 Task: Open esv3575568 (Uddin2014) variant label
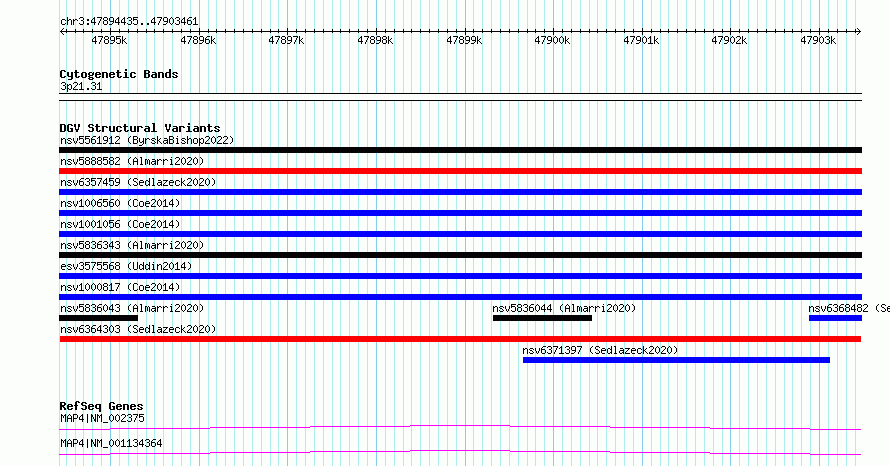[127, 266]
